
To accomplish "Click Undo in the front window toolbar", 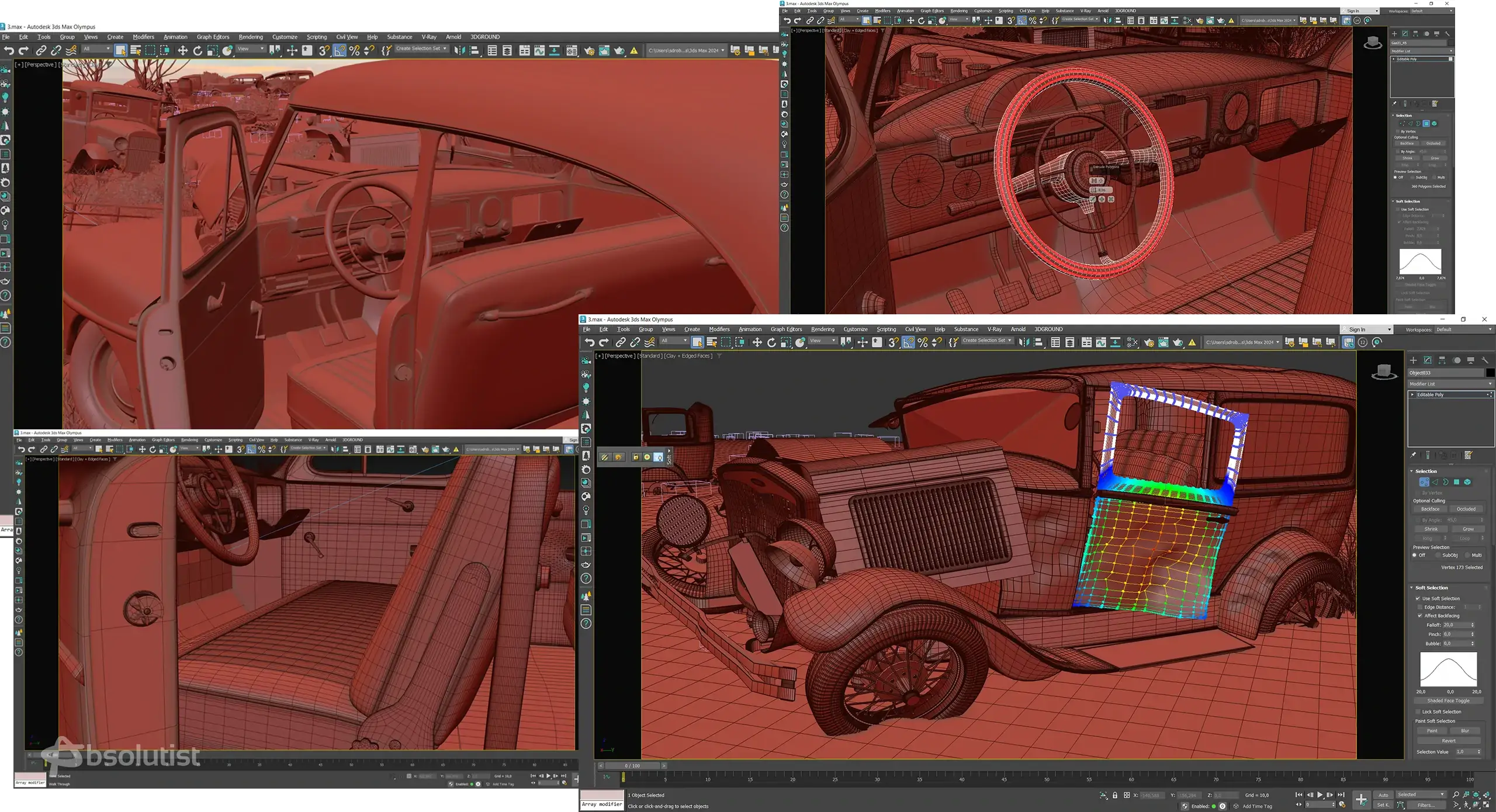I will click(x=590, y=342).
